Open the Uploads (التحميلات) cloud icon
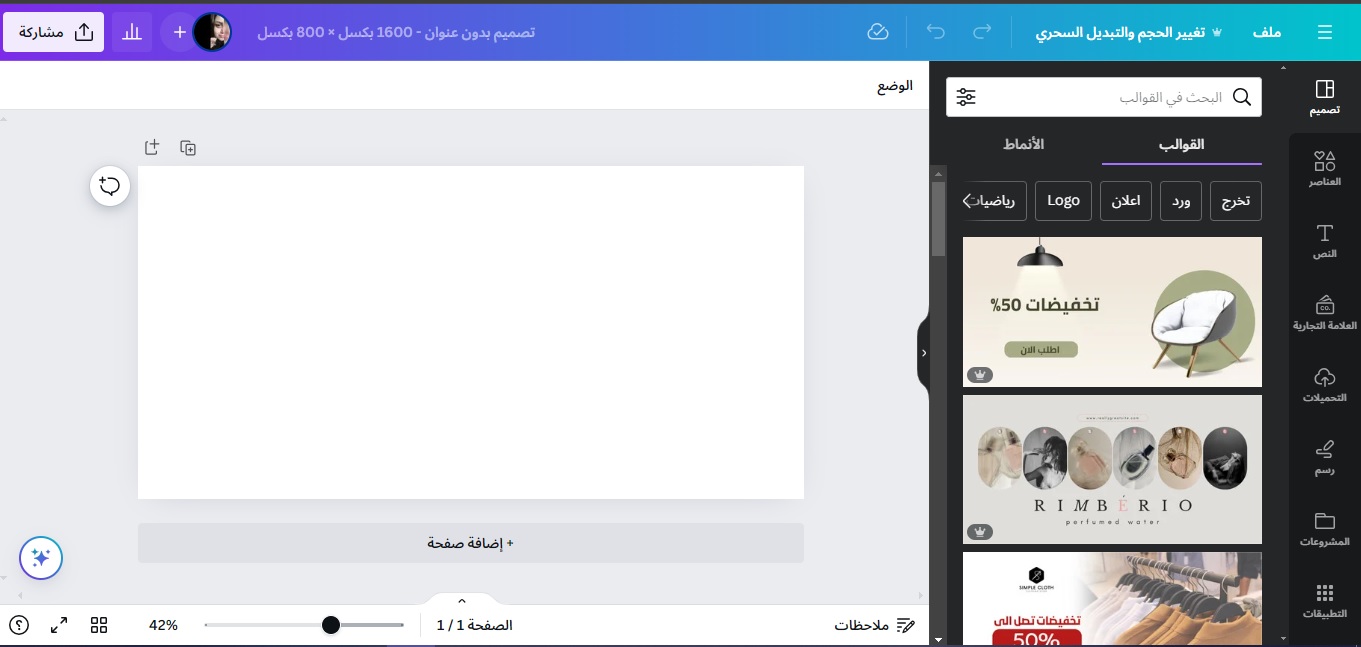The width and height of the screenshot is (1361, 647). coord(1324,385)
